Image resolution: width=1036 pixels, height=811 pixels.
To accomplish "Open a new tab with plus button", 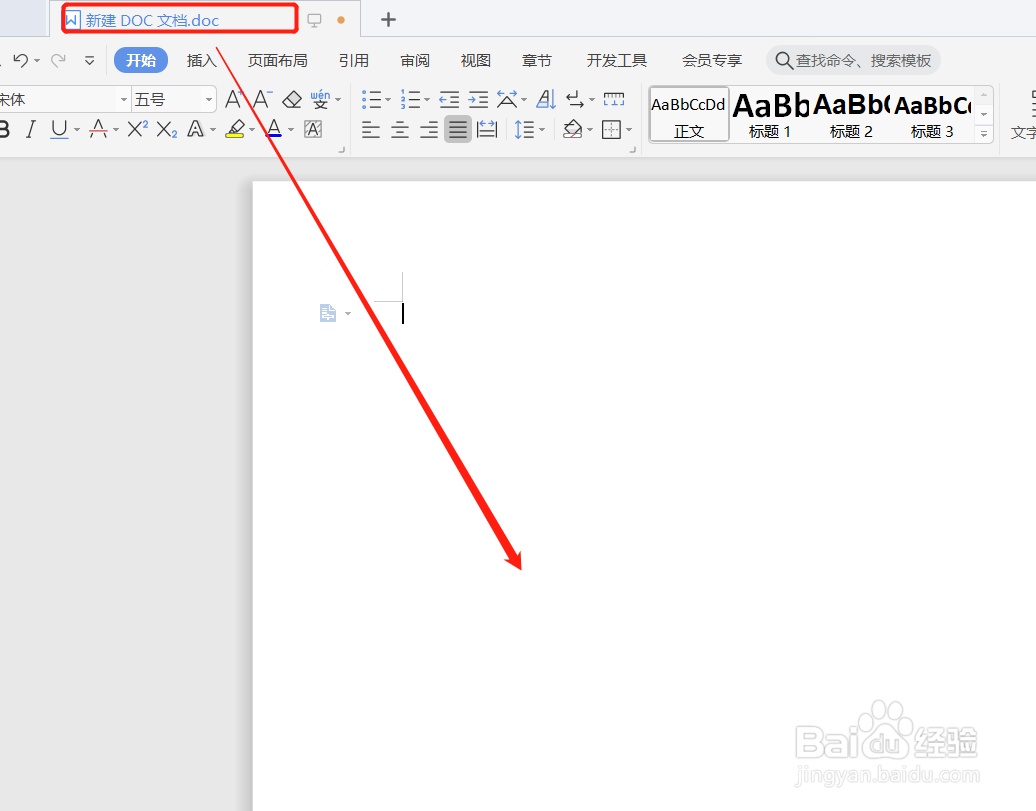I will (388, 20).
